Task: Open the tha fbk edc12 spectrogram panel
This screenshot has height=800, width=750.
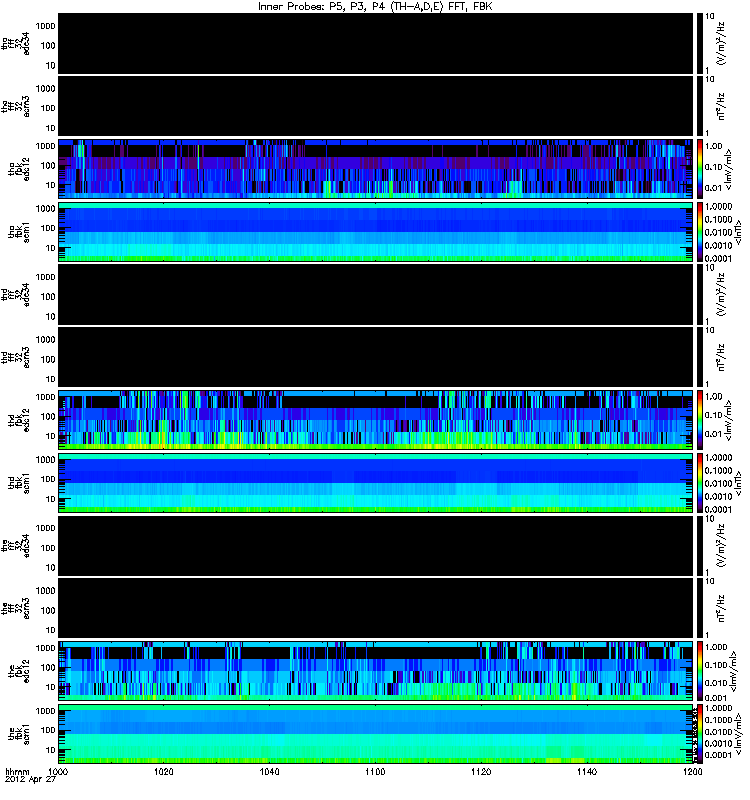Action: [x=376, y=169]
